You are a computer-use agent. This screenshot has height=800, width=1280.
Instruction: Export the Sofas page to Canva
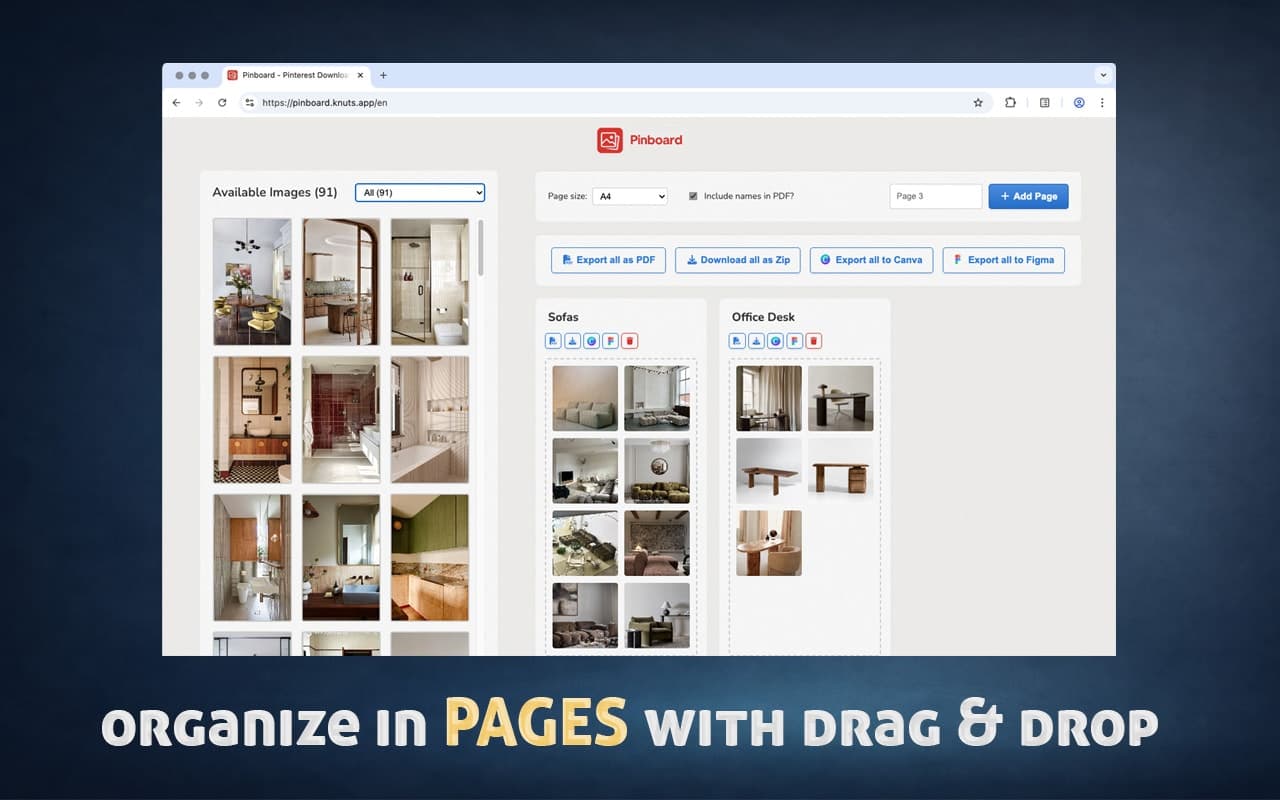(x=591, y=340)
